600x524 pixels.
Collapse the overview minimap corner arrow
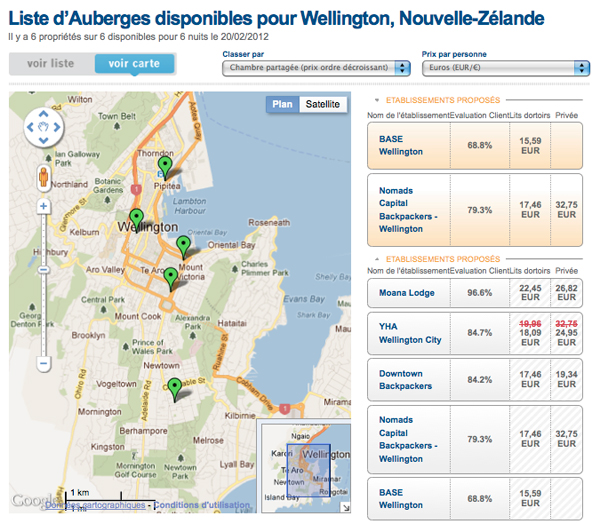click(x=346, y=505)
